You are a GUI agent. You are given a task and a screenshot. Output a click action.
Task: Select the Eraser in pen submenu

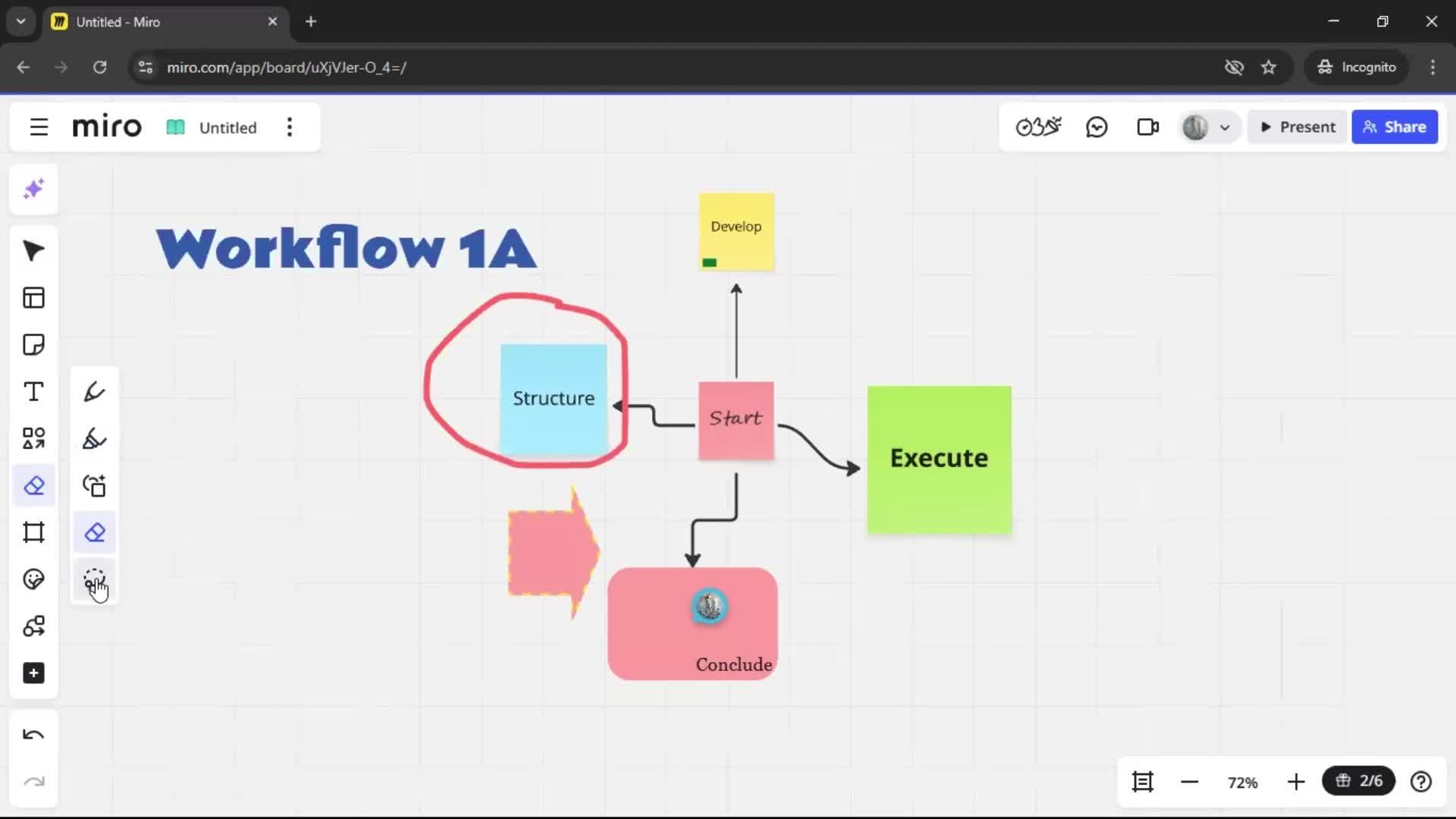[x=94, y=532]
